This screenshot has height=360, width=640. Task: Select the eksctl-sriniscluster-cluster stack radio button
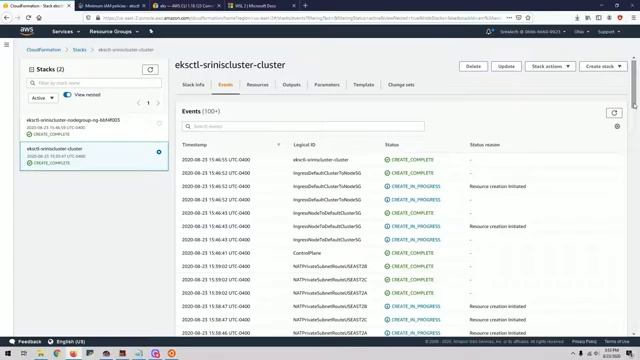pos(159,152)
